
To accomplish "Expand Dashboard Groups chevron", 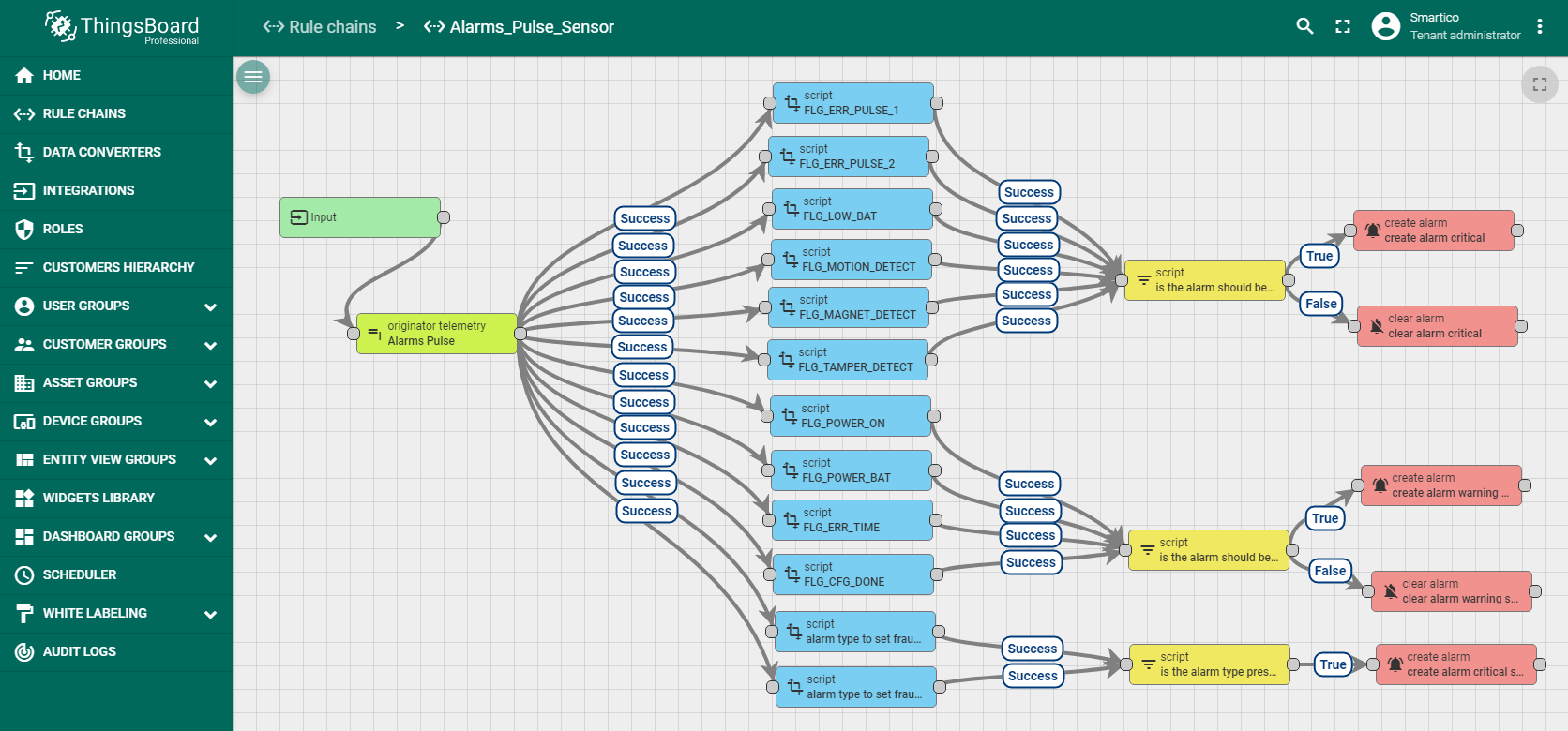I will [210, 537].
